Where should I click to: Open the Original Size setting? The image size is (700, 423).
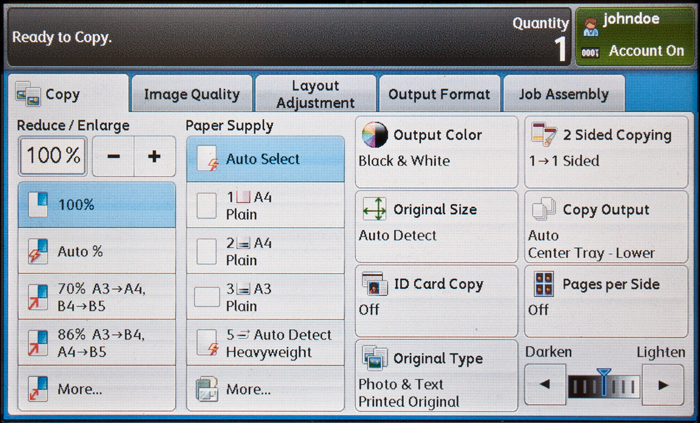[x=436, y=222]
